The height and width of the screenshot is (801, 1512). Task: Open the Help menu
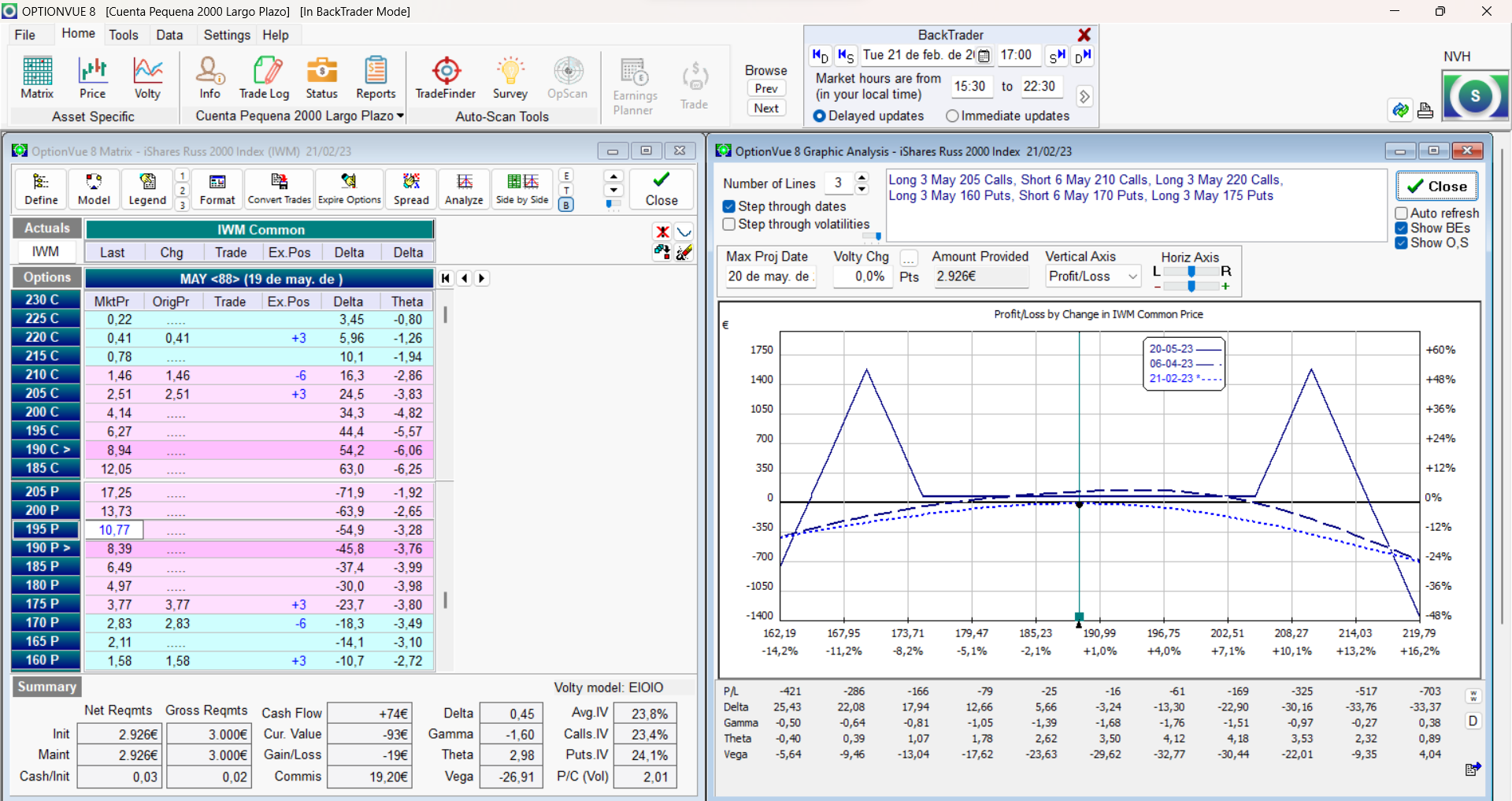coord(276,35)
